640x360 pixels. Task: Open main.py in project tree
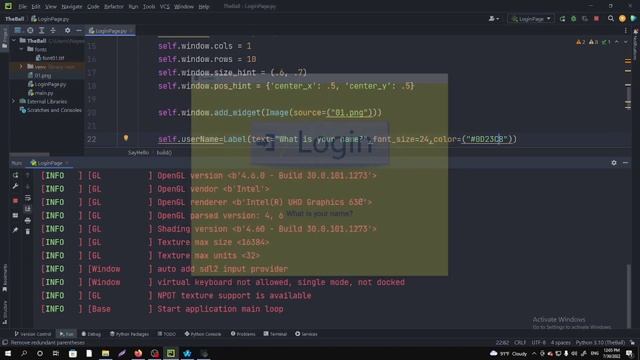click(x=44, y=93)
